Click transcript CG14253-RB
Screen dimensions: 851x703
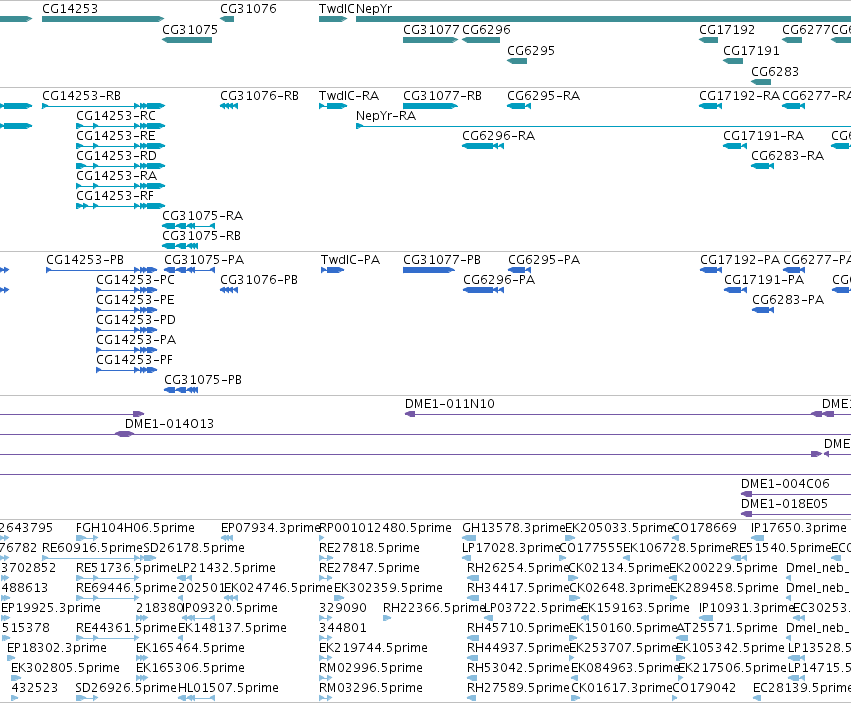(81, 96)
